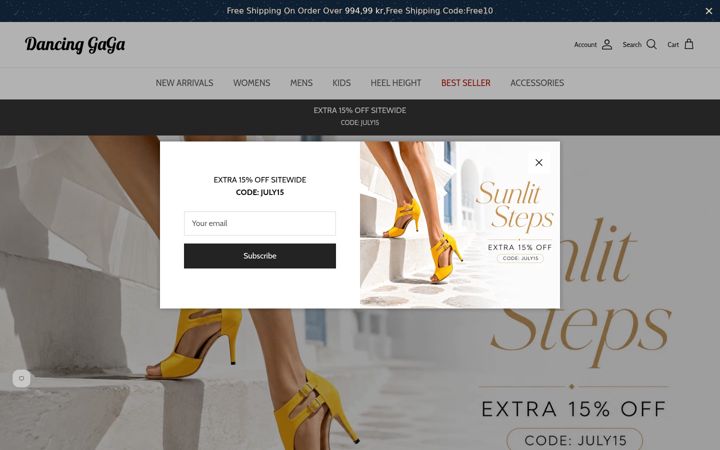The image size is (720, 450).
Task: Open the BEST SELLER menu
Action: coord(466,83)
